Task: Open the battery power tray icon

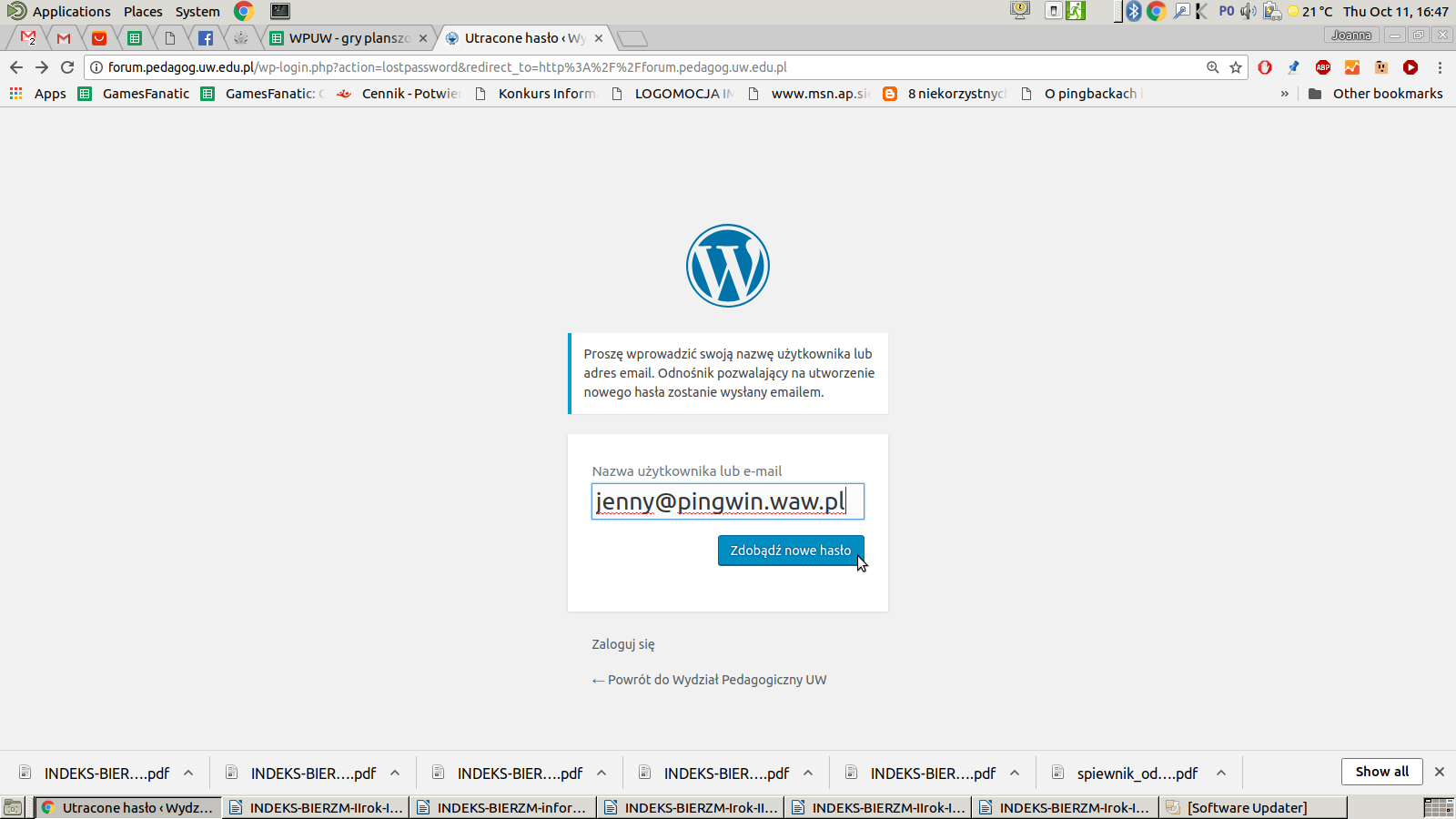Action: pos(1272,11)
